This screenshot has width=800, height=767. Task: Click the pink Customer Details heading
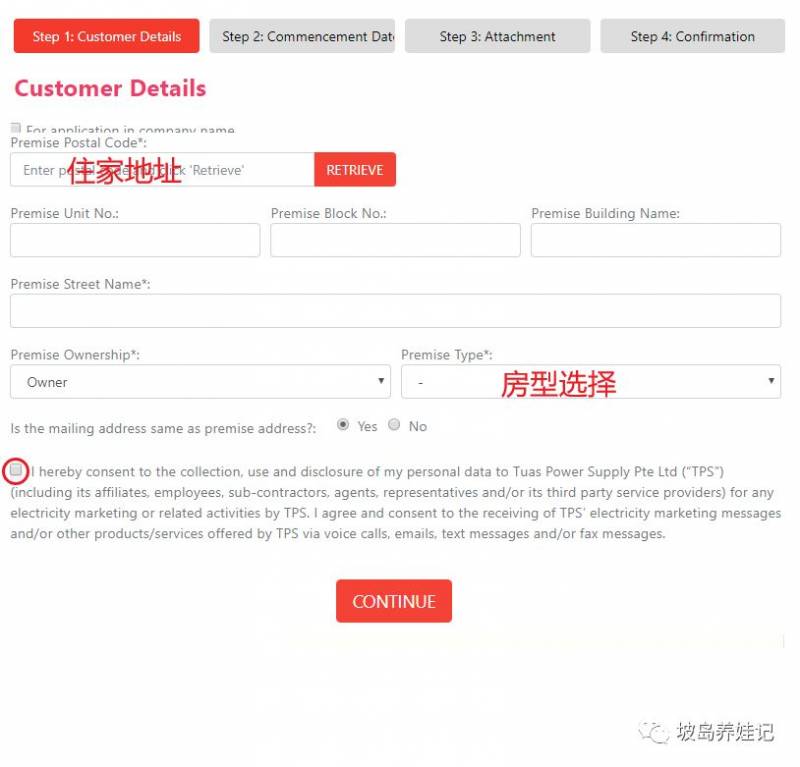(110, 88)
